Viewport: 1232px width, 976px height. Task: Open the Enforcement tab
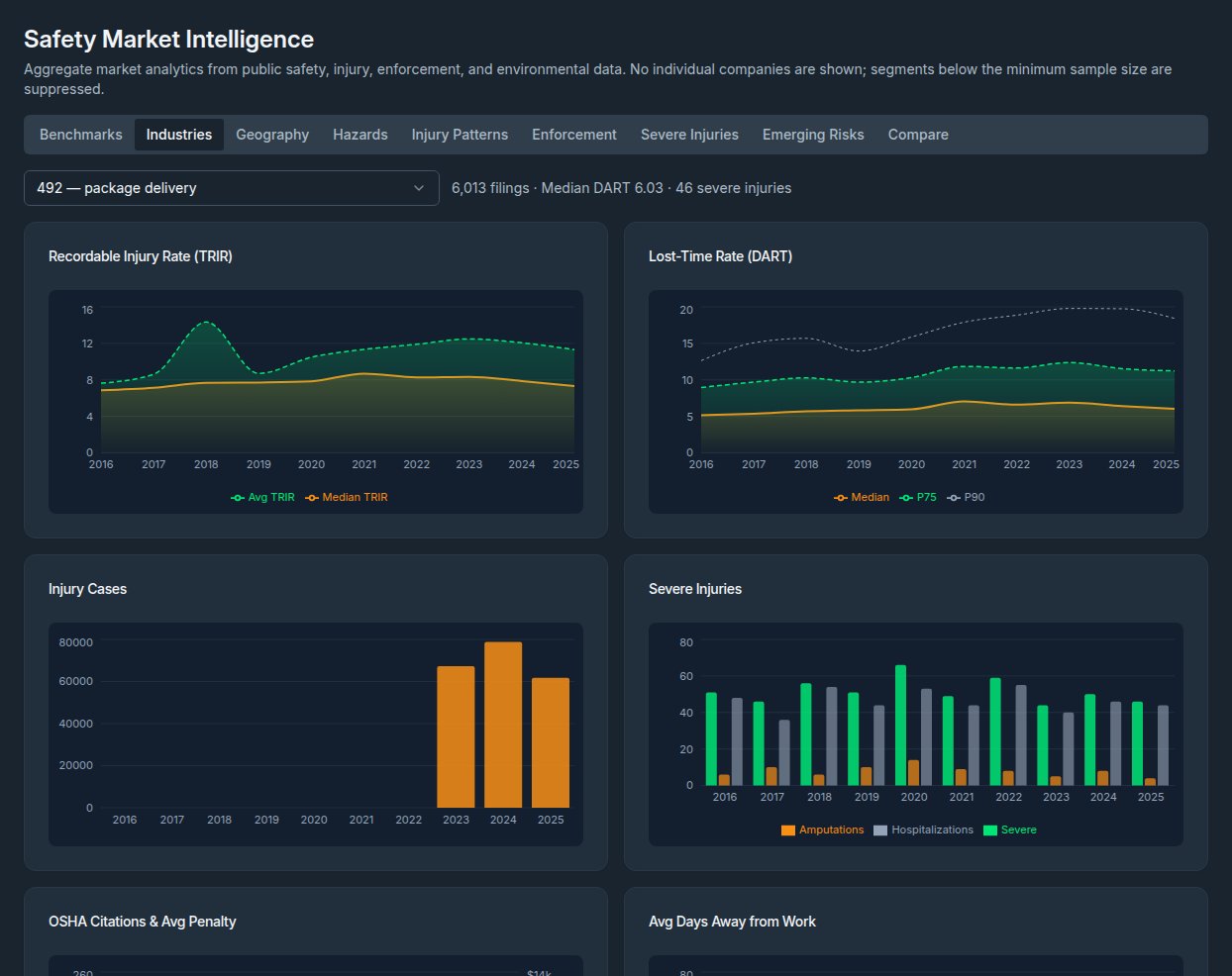(574, 135)
